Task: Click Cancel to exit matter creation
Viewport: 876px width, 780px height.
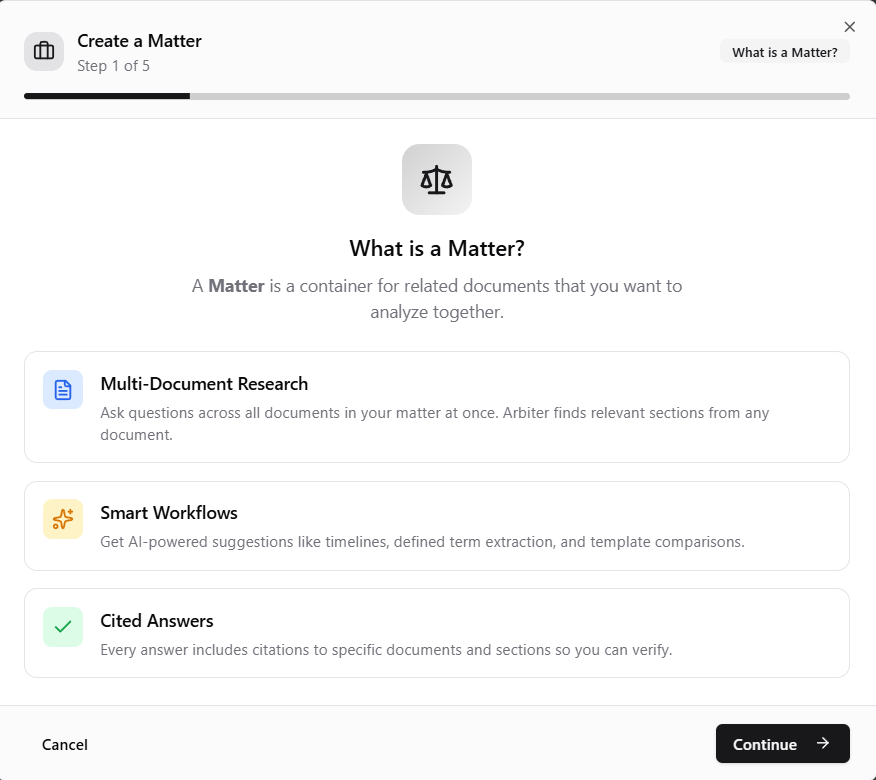Action: pos(64,744)
